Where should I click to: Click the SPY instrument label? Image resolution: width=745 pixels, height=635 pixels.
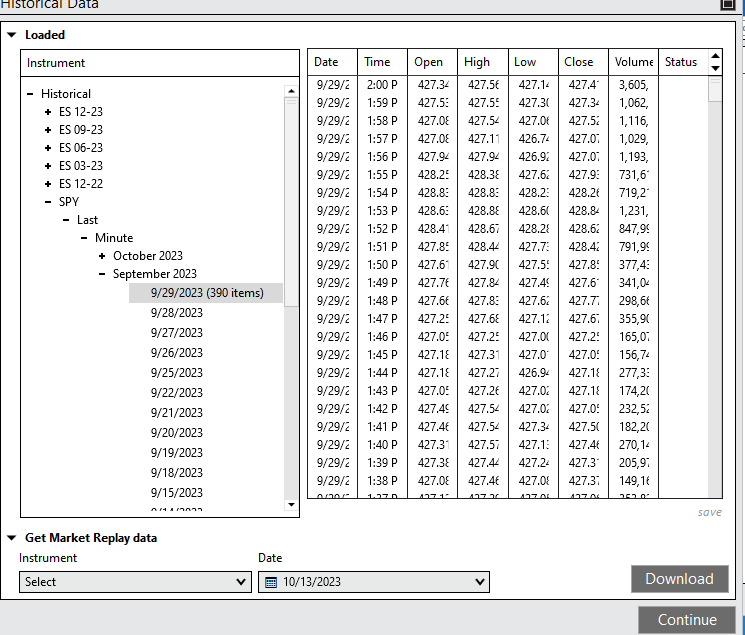69,202
